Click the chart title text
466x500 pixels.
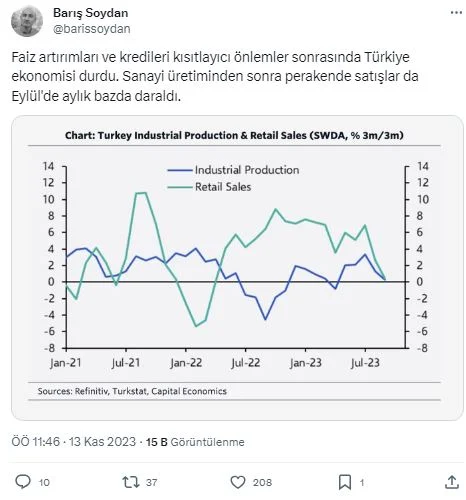234,135
